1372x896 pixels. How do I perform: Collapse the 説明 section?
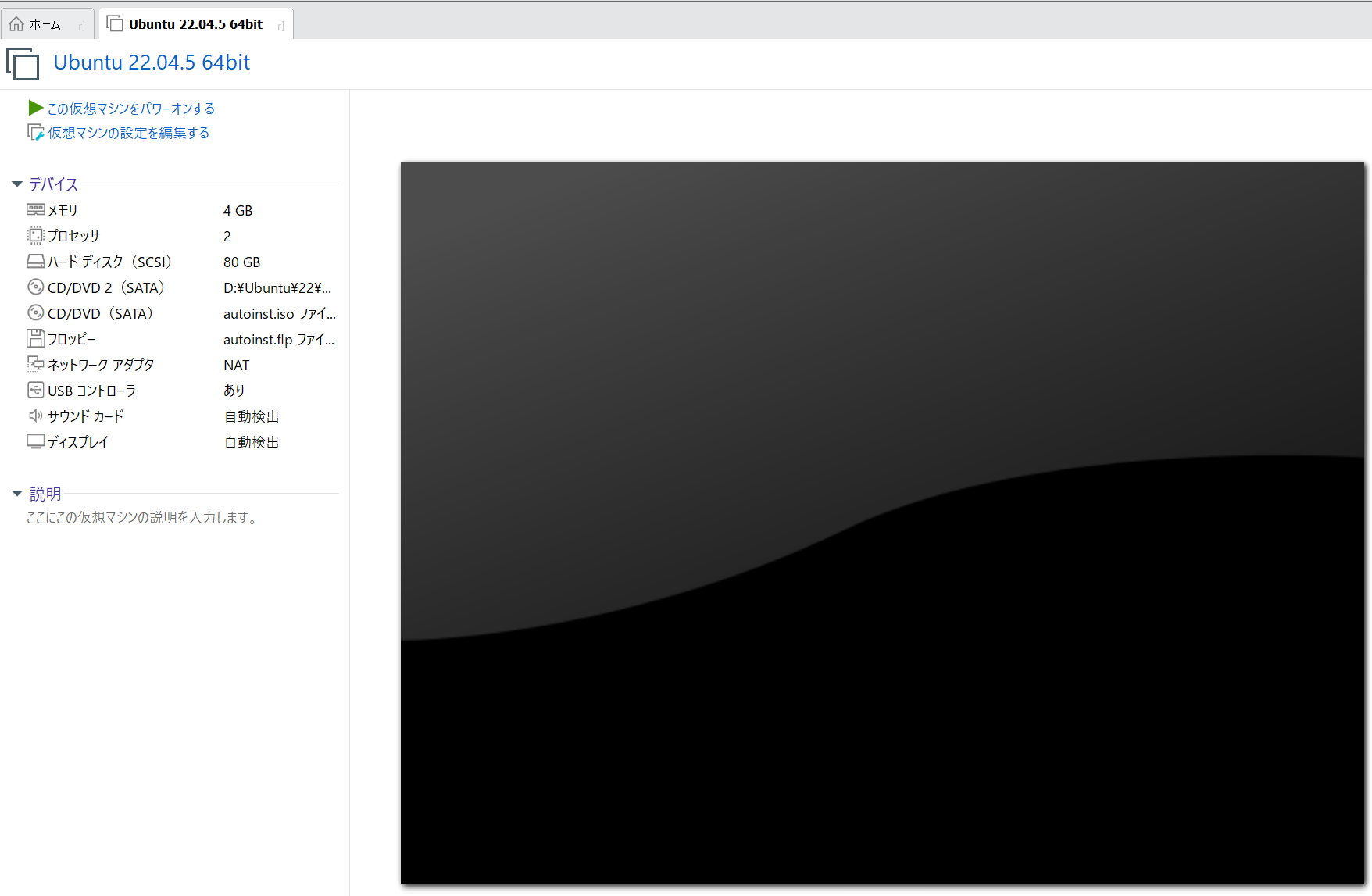[17, 494]
